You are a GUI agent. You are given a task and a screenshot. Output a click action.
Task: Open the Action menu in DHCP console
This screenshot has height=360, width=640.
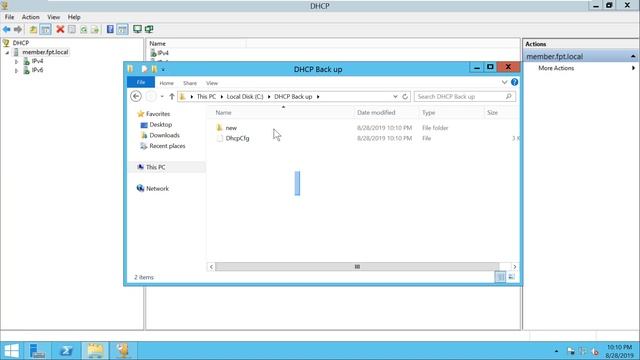point(31,17)
